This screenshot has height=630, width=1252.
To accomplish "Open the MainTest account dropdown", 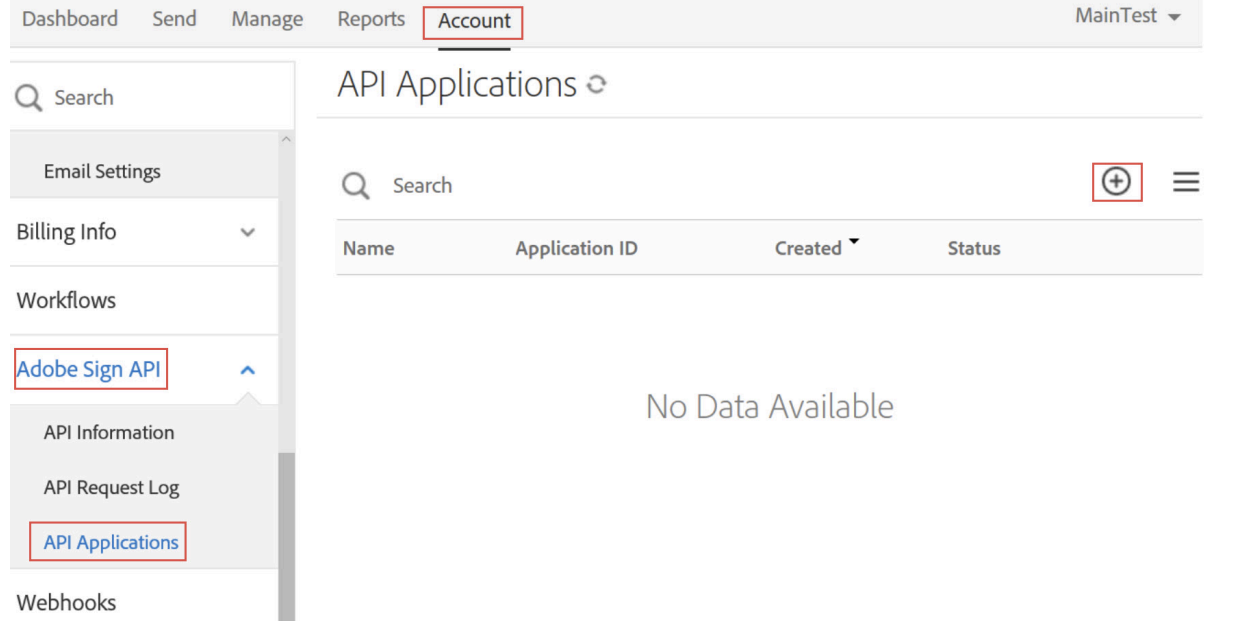I will point(1127,18).
